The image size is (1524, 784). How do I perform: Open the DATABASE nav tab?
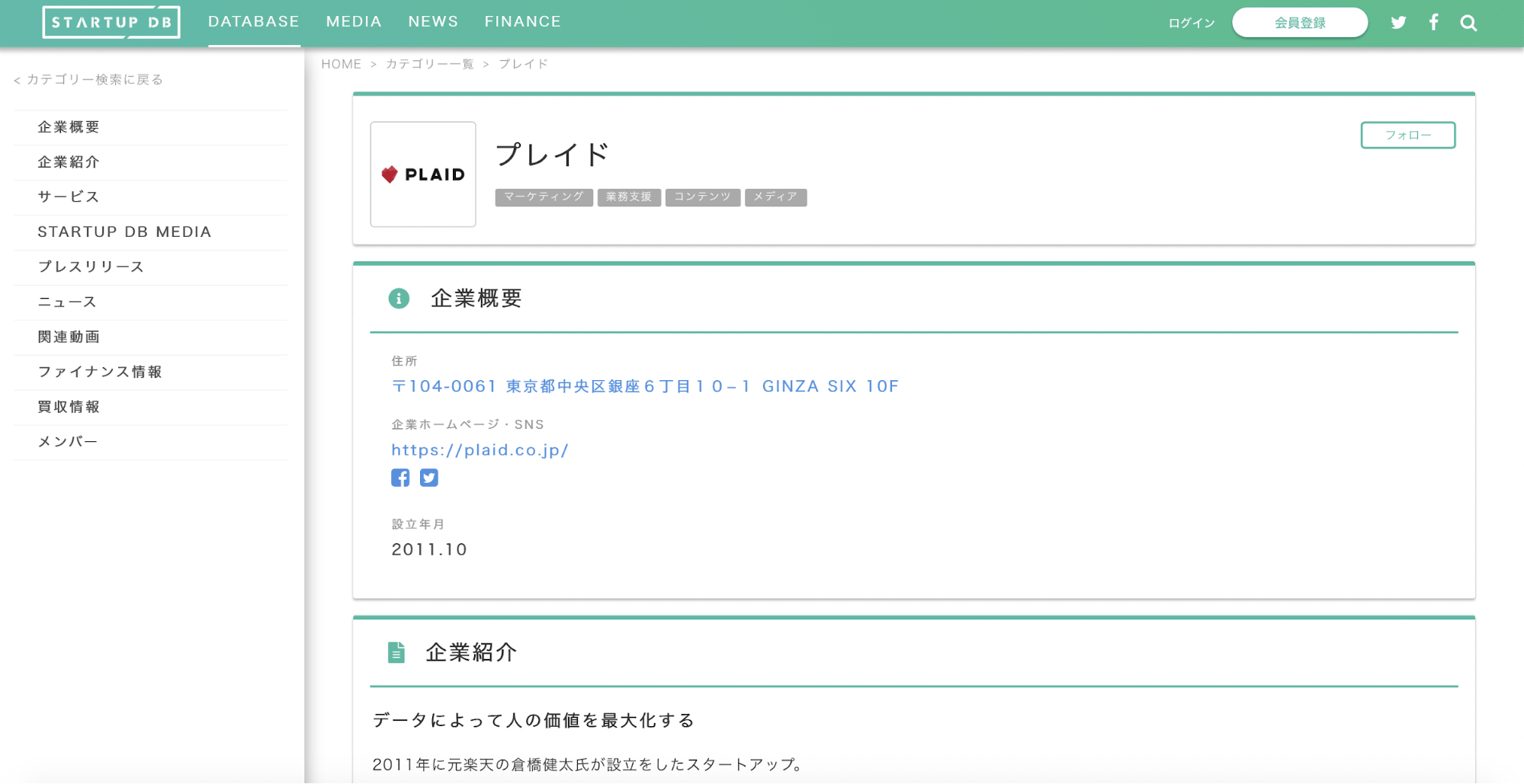[254, 22]
